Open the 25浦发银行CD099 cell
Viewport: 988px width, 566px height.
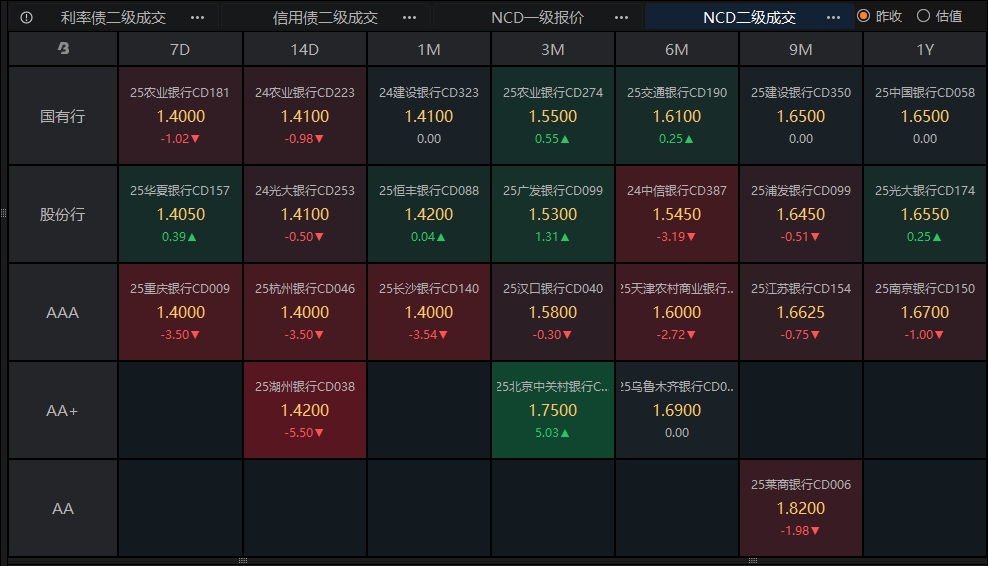tap(801, 214)
